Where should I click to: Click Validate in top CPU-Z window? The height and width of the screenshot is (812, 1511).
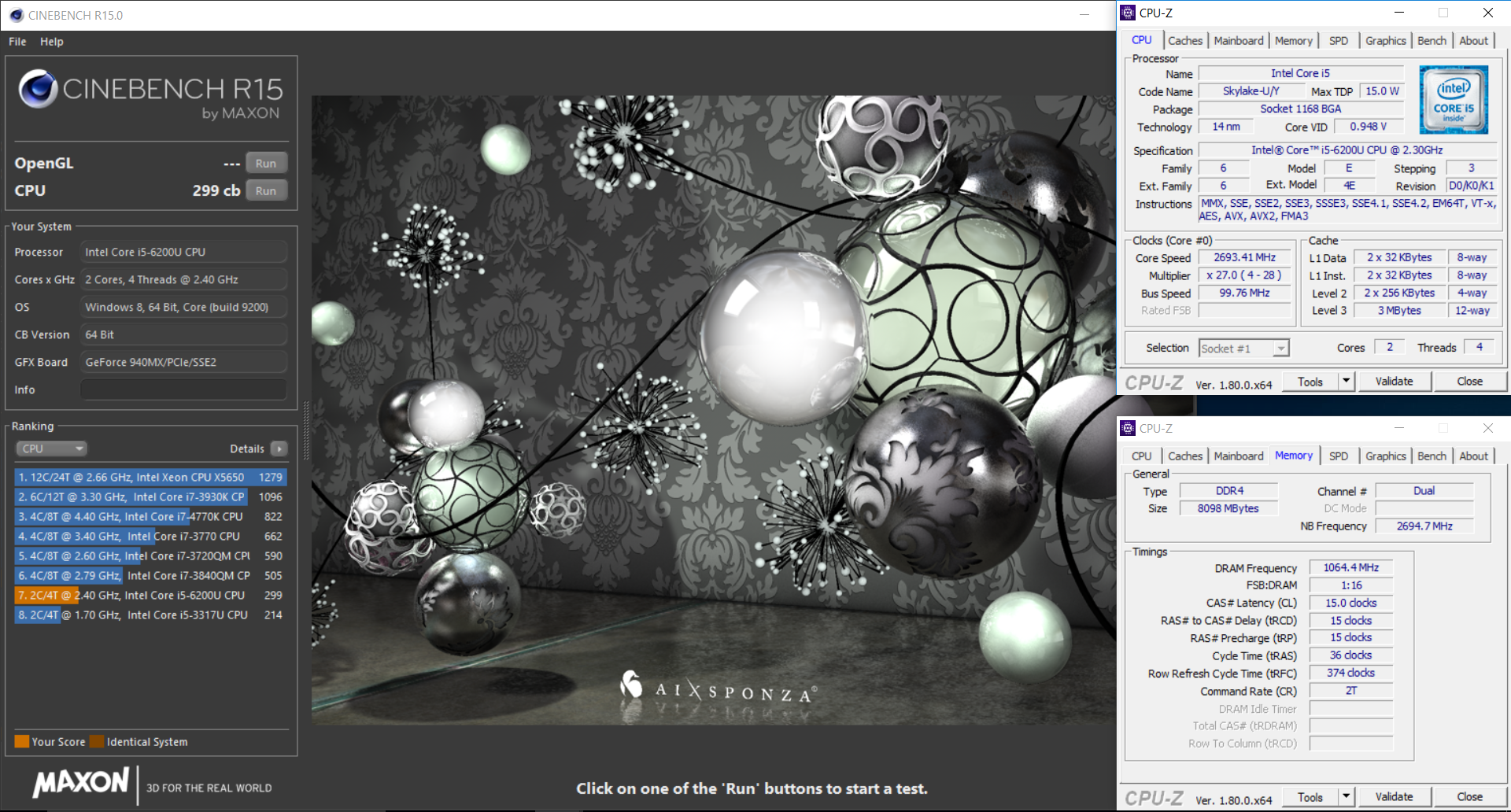tap(1394, 382)
